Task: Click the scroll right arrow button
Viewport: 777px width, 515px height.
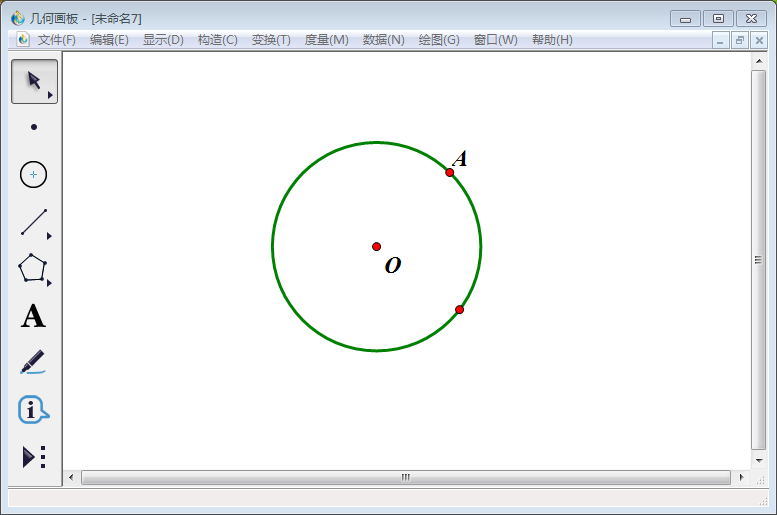Action: point(741,478)
